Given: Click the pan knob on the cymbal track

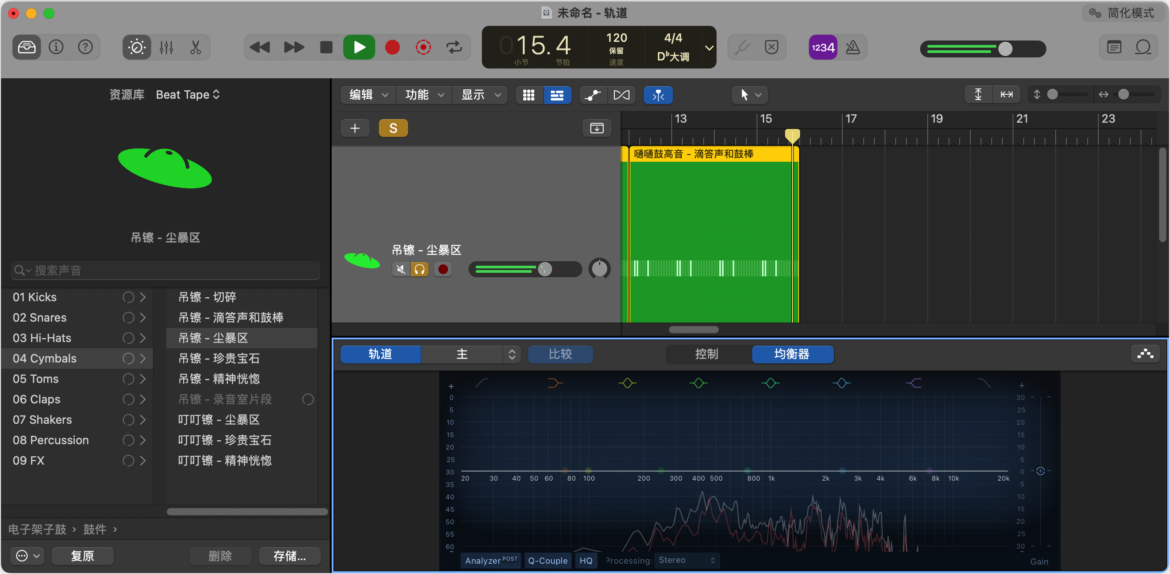Looking at the screenshot, I should coord(599,269).
